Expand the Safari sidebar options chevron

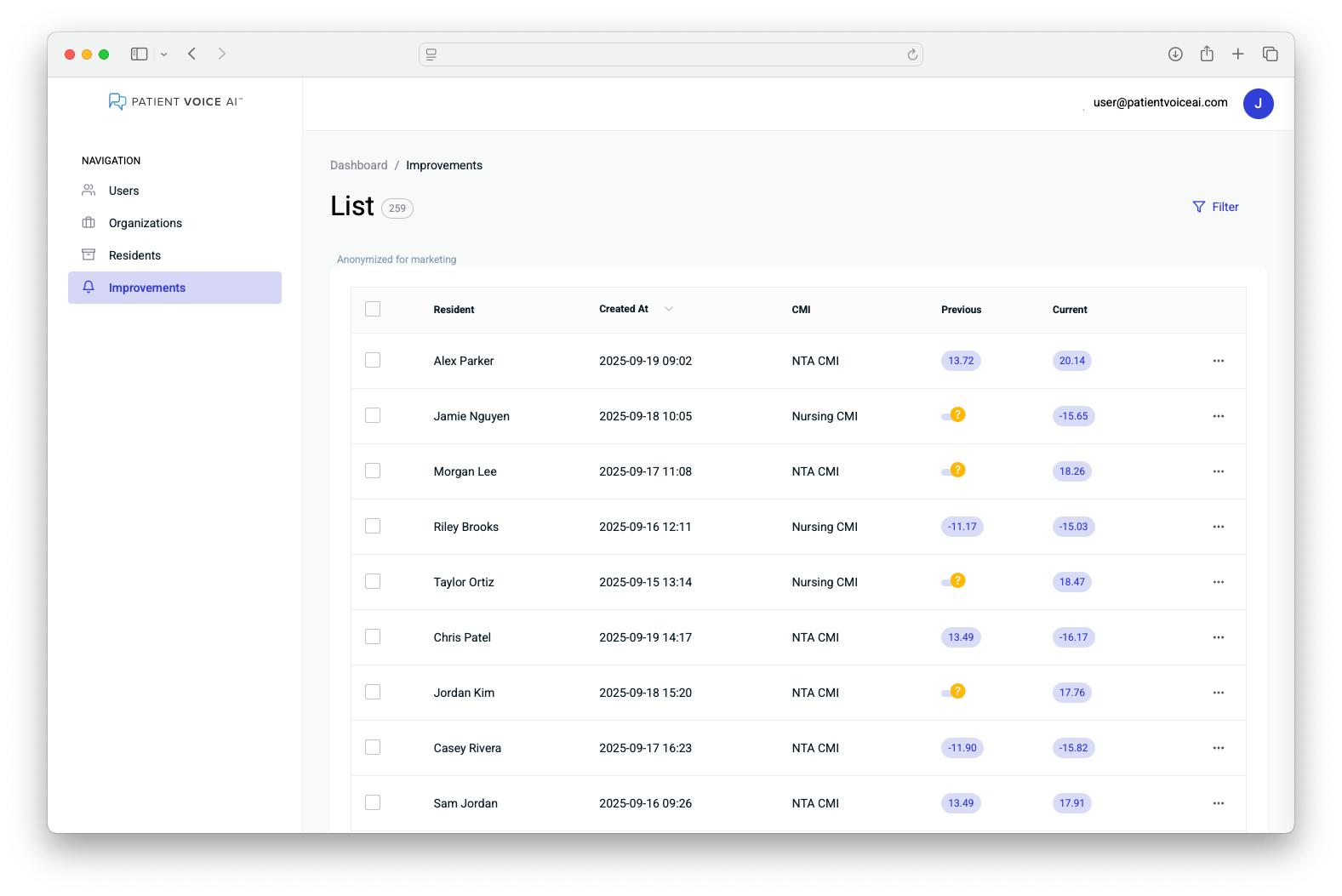tap(164, 54)
